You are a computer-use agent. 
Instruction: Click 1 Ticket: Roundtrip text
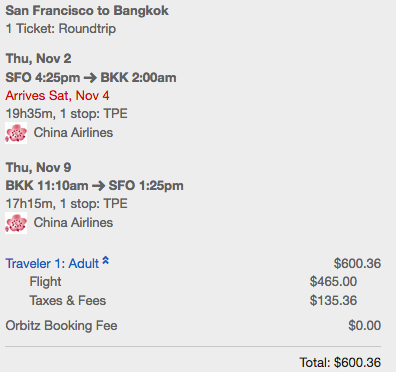[x=61, y=29]
